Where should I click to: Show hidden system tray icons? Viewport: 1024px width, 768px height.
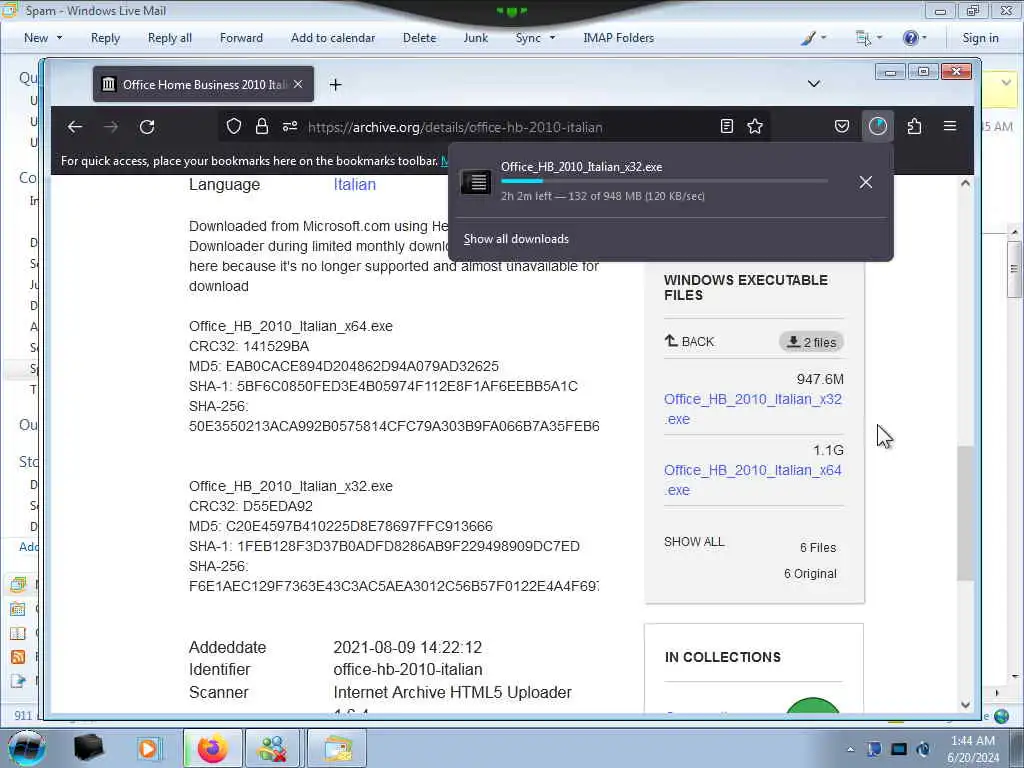[850, 749]
